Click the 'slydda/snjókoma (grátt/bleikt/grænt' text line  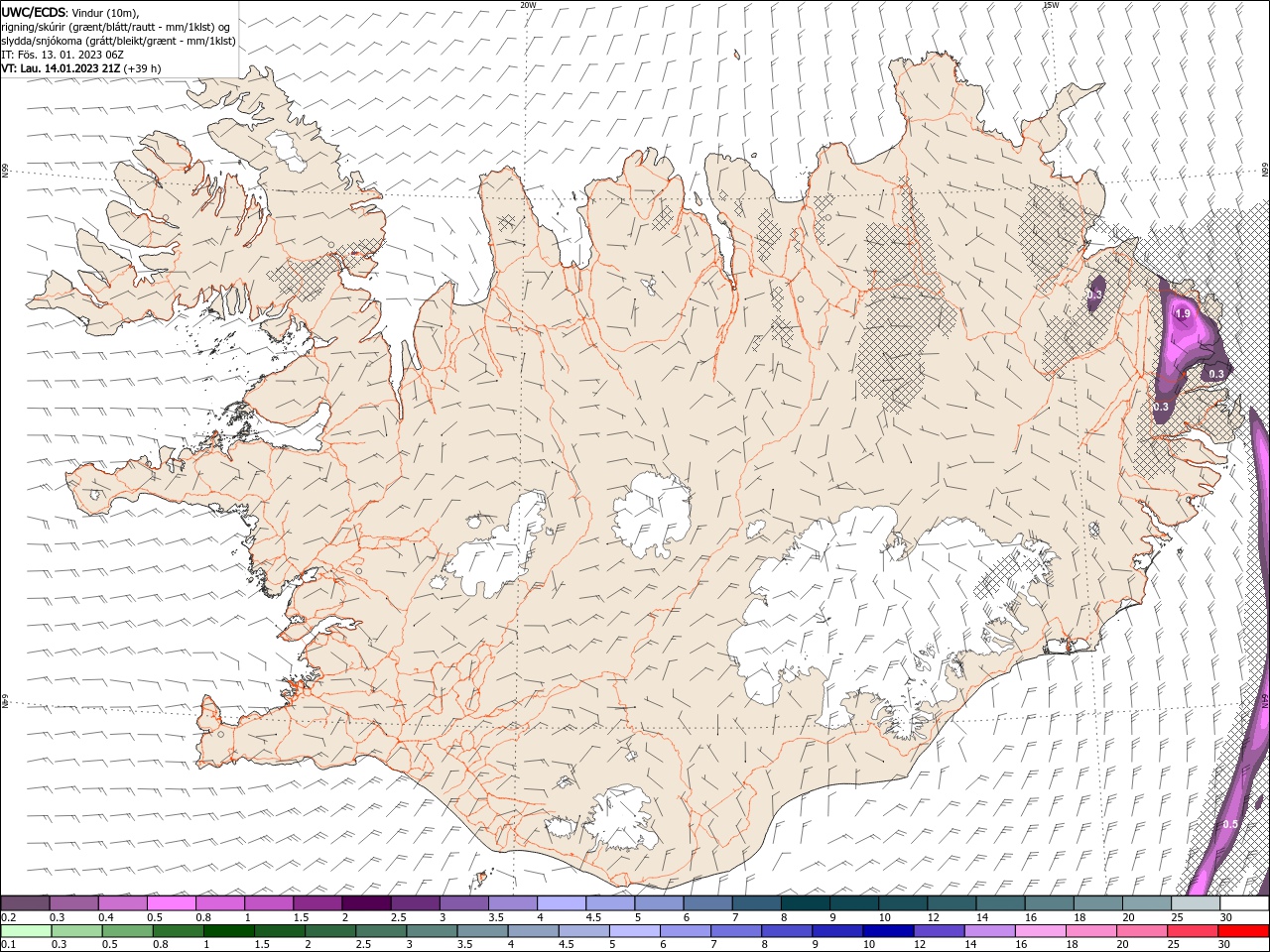click(118, 41)
